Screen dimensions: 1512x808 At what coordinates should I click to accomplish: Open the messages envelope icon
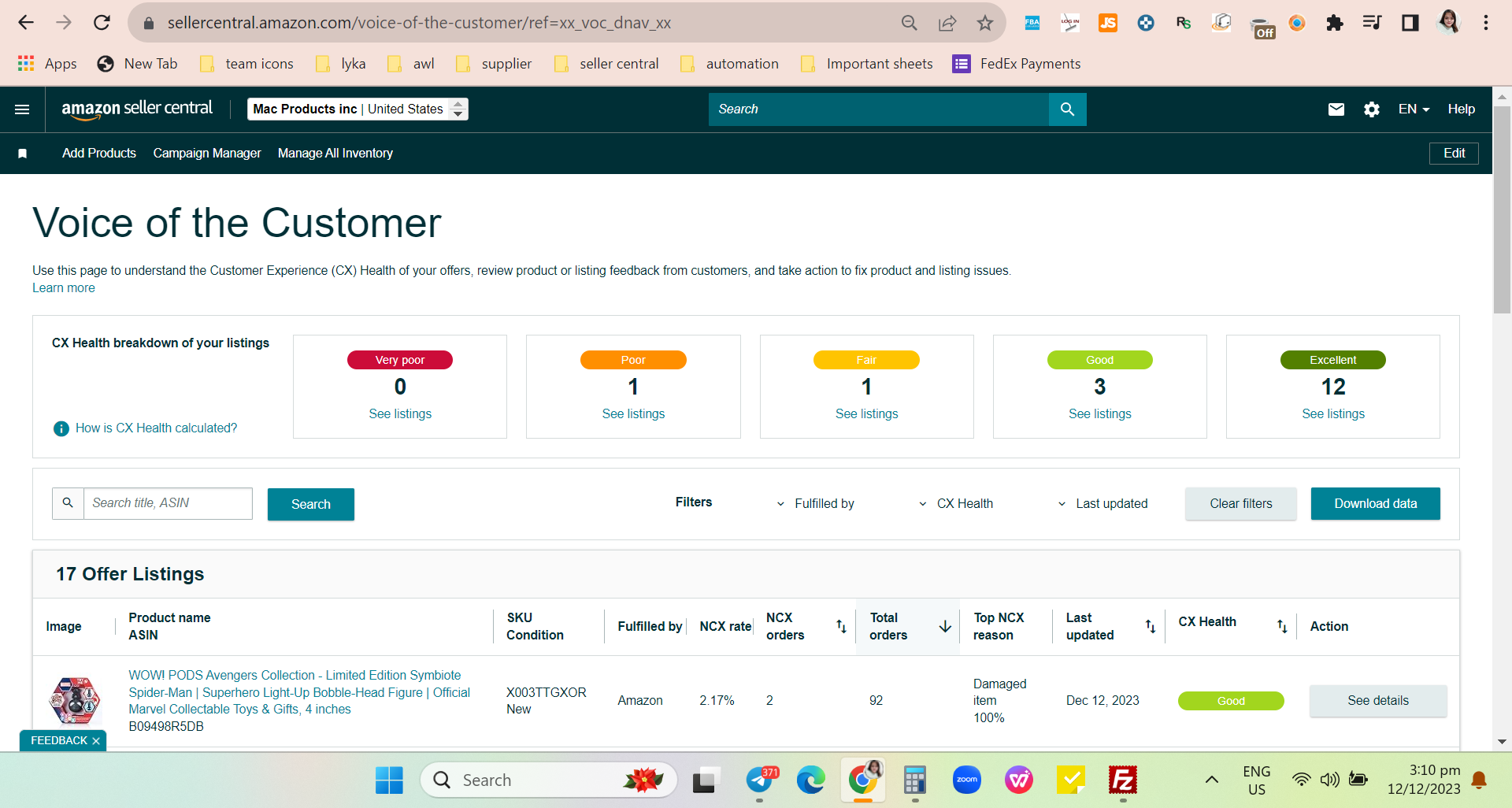(x=1336, y=109)
